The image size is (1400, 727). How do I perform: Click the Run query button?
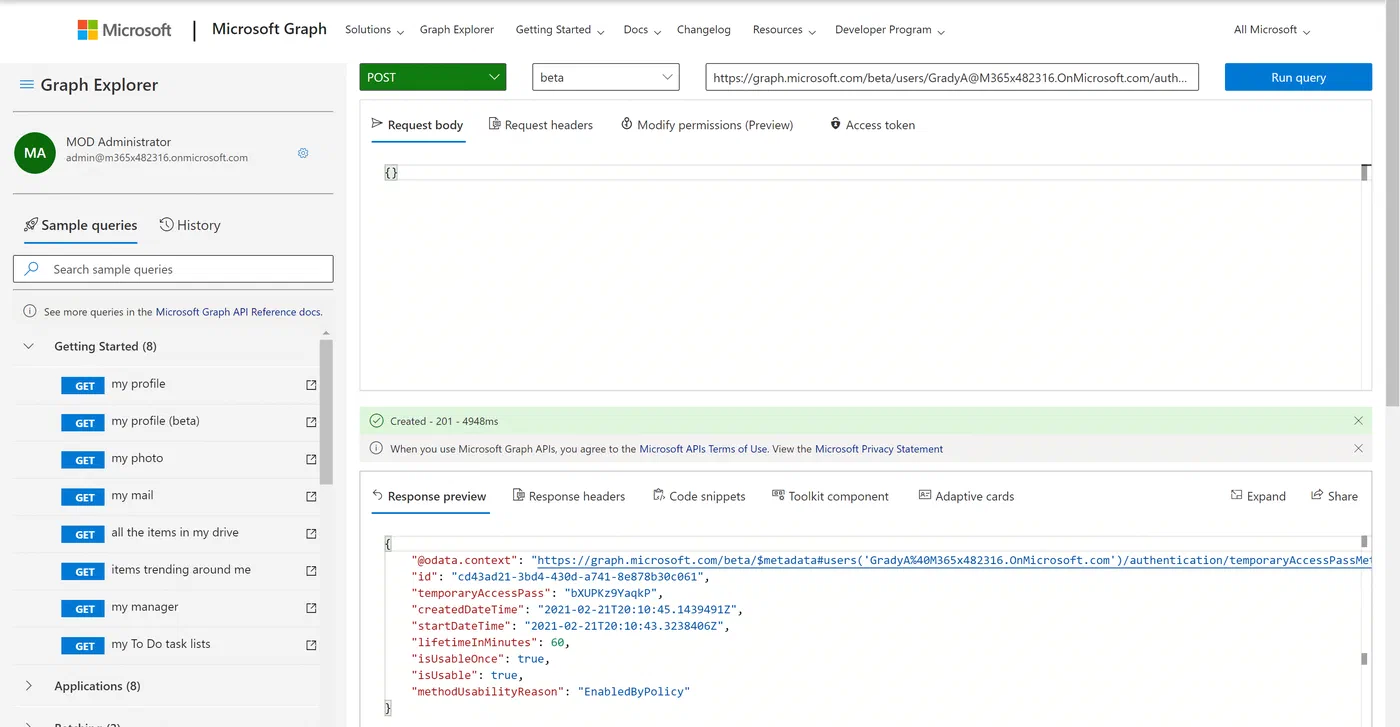[1298, 77]
